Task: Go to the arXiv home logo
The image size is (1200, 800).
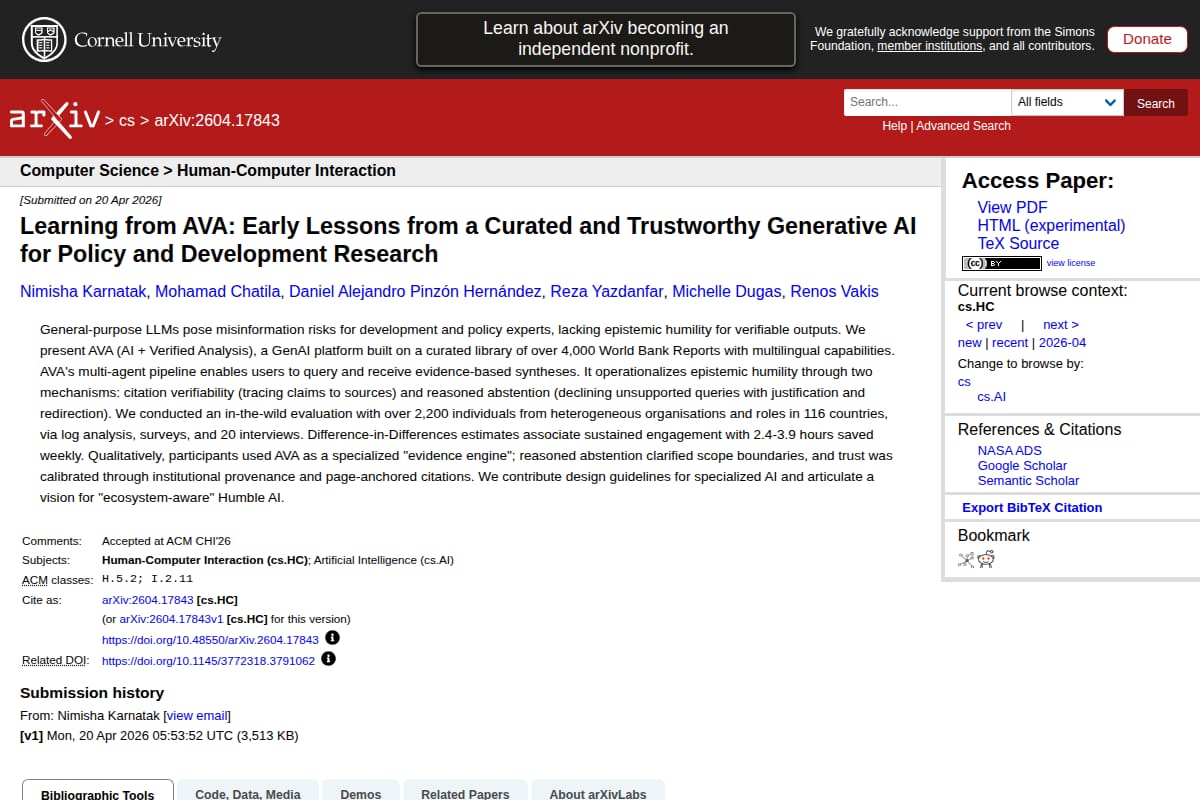Action: pos(55,119)
